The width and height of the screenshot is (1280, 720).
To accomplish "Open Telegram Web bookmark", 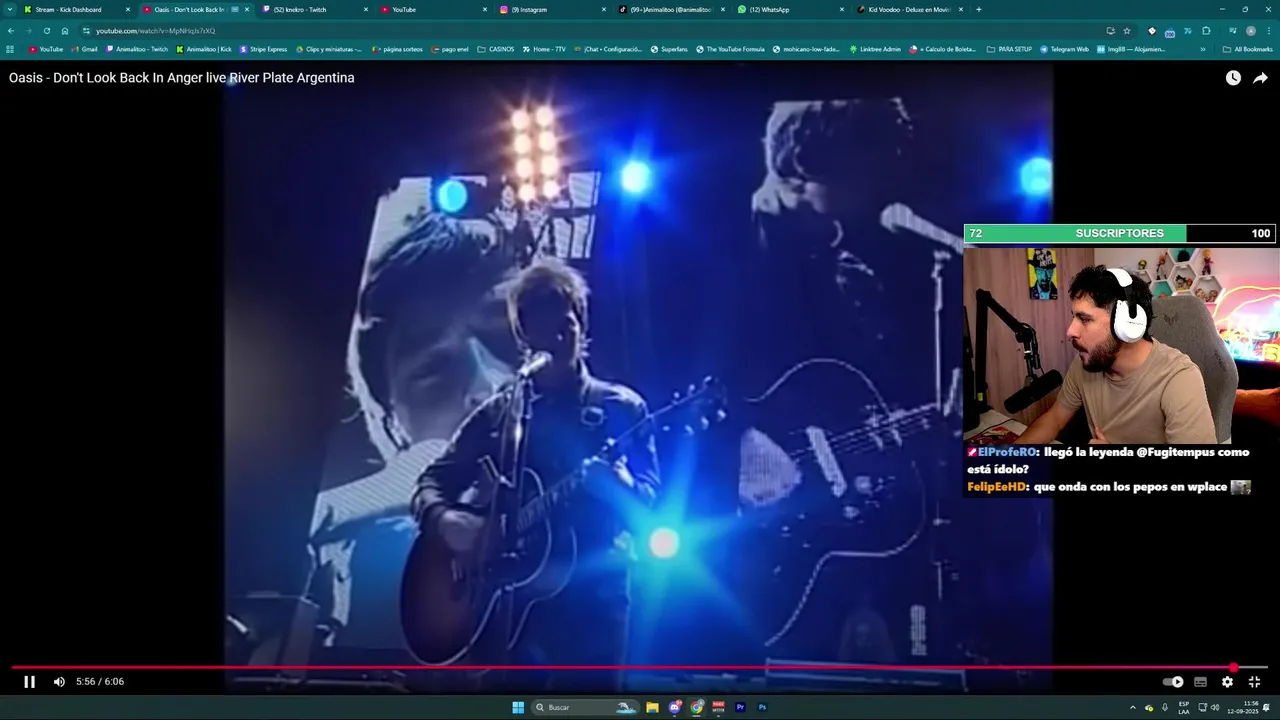I will pyautogui.click(x=1064, y=49).
